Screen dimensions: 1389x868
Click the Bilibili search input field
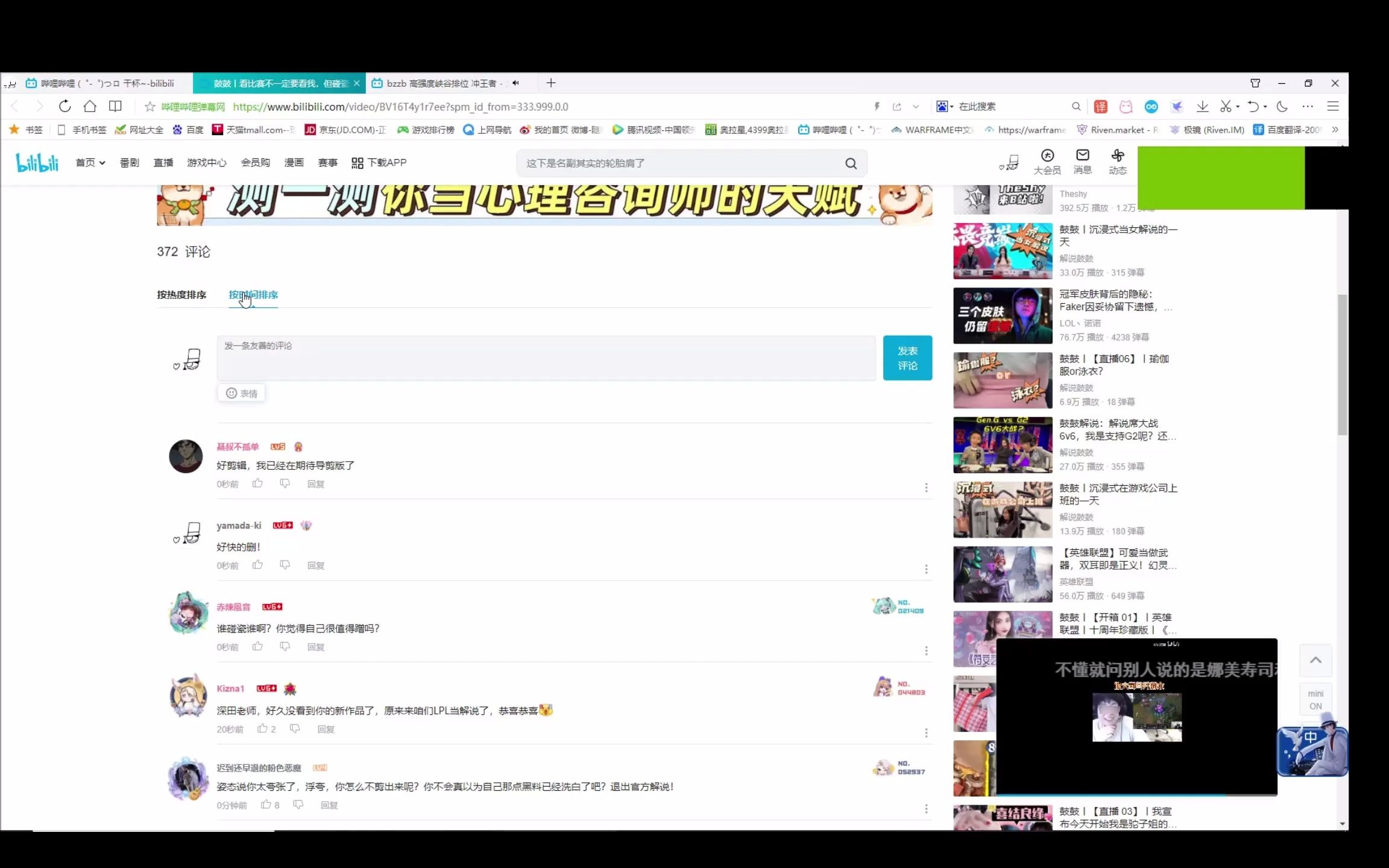coord(681,163)
